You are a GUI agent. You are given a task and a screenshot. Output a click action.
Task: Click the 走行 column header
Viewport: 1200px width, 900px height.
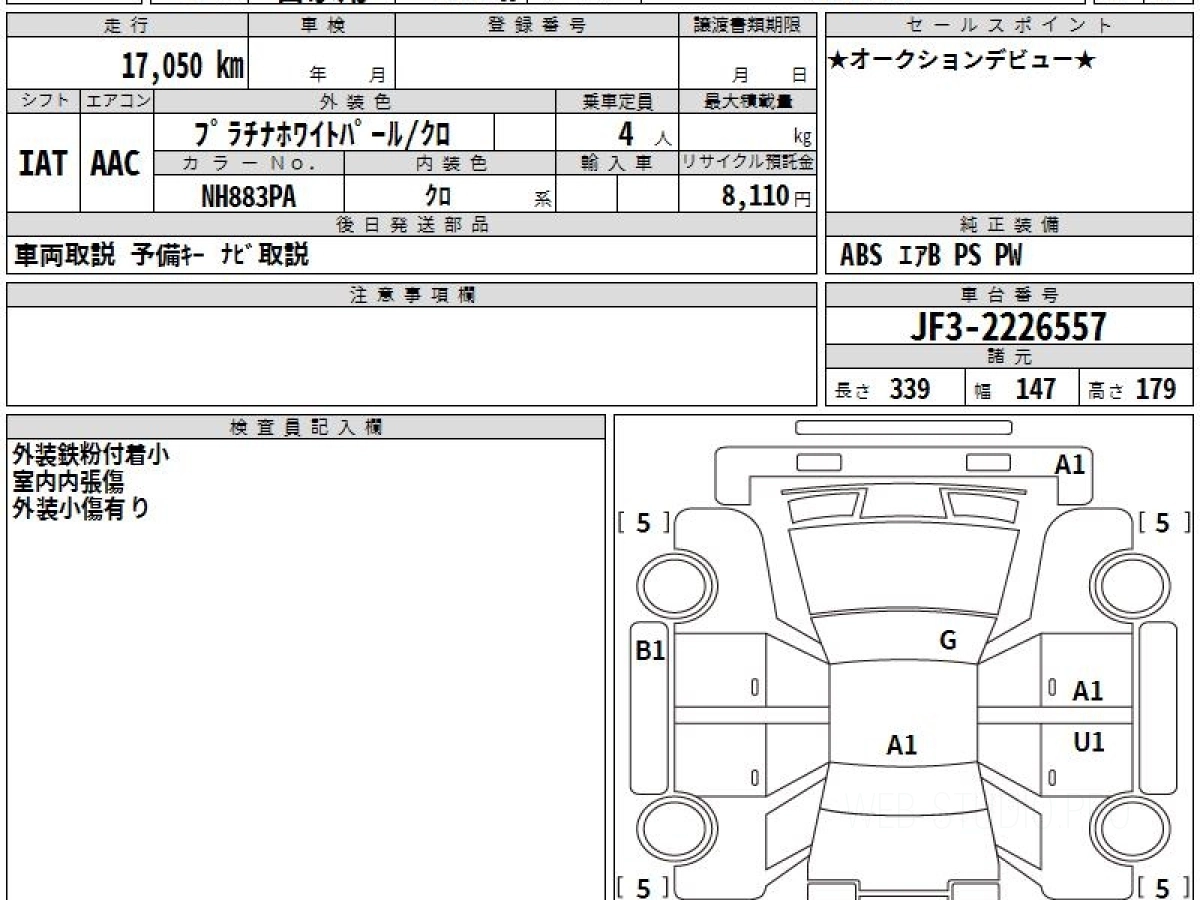click(x=126, y=27)
